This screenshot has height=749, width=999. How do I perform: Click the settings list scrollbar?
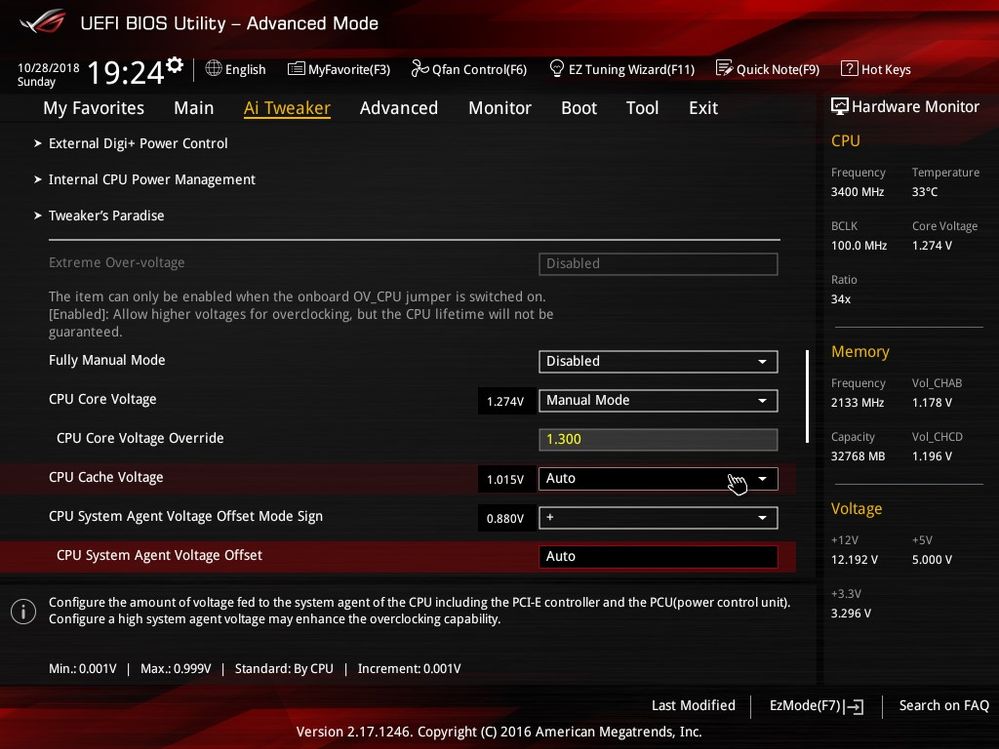pos(807,396)
